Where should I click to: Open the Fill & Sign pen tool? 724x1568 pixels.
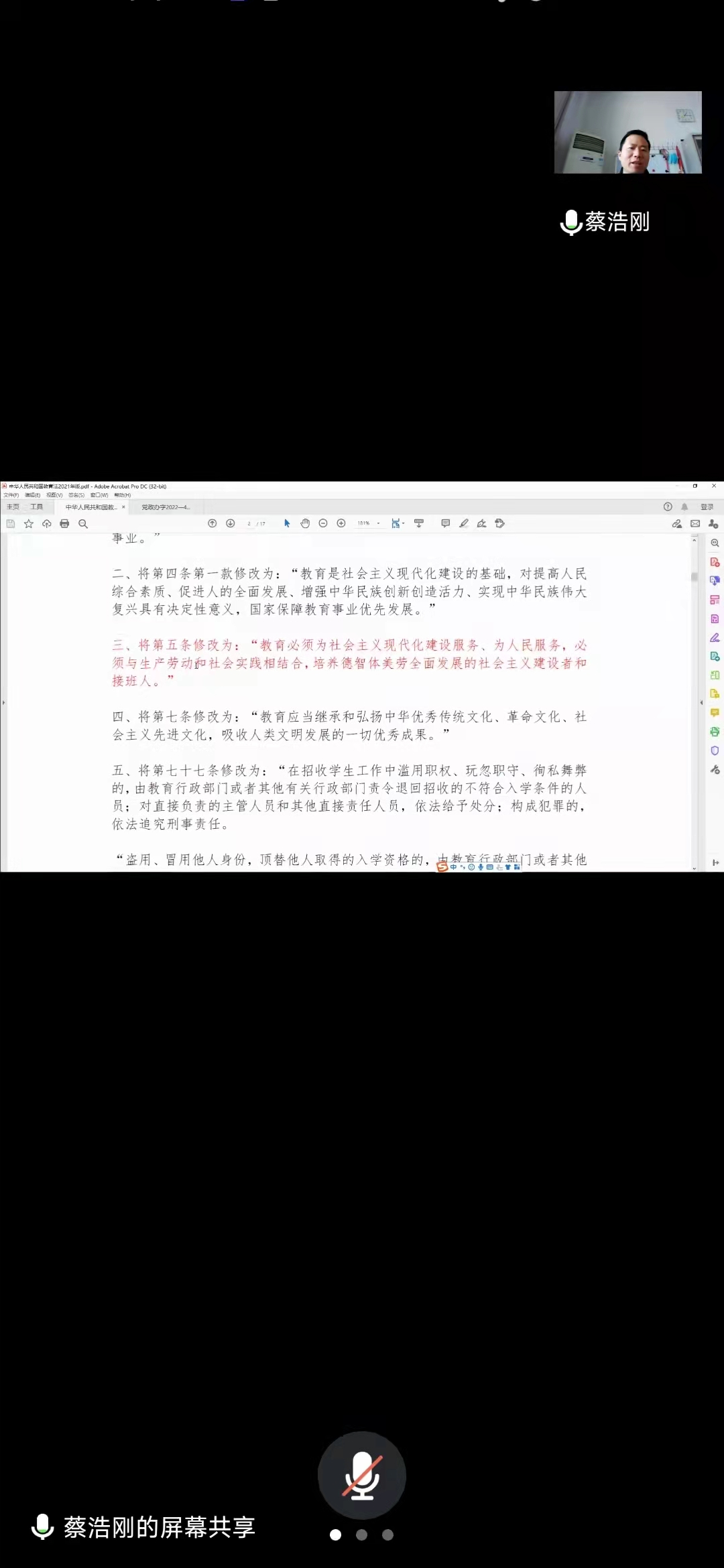coord(715,637)
